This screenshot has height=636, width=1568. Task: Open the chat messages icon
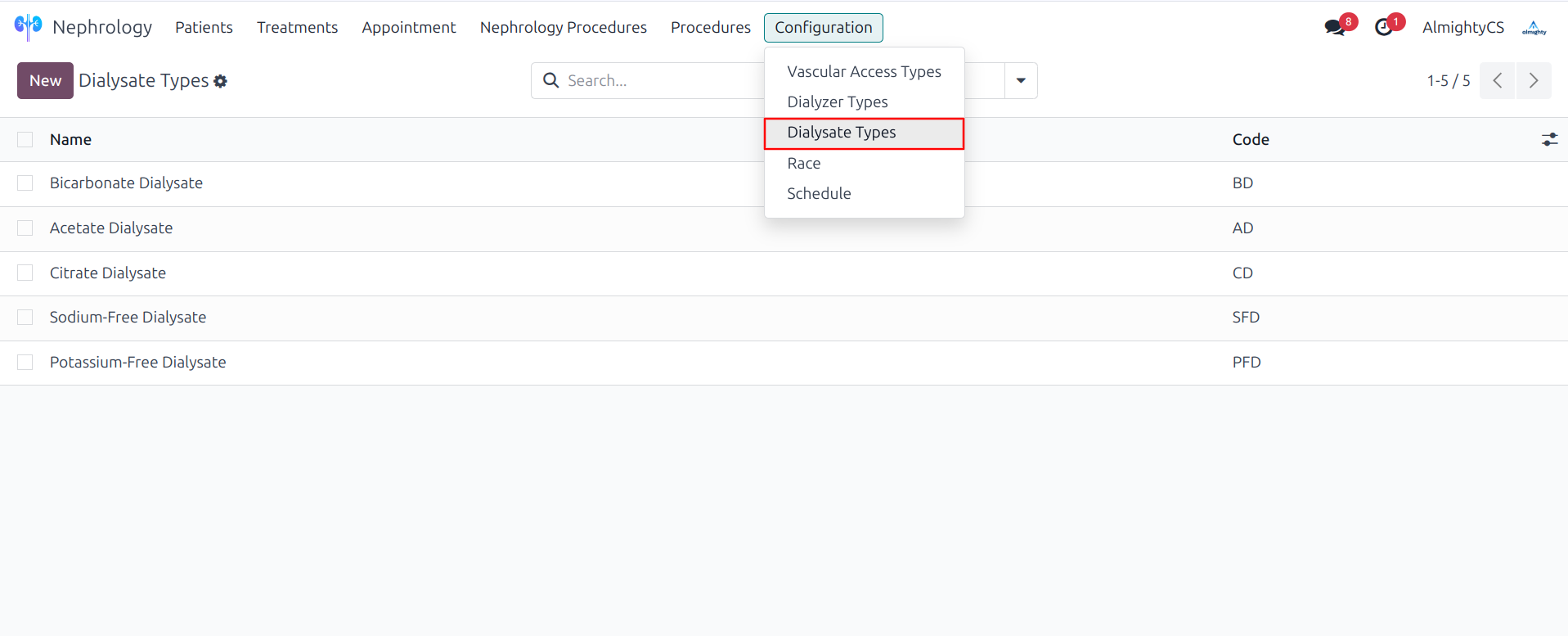1334,27
